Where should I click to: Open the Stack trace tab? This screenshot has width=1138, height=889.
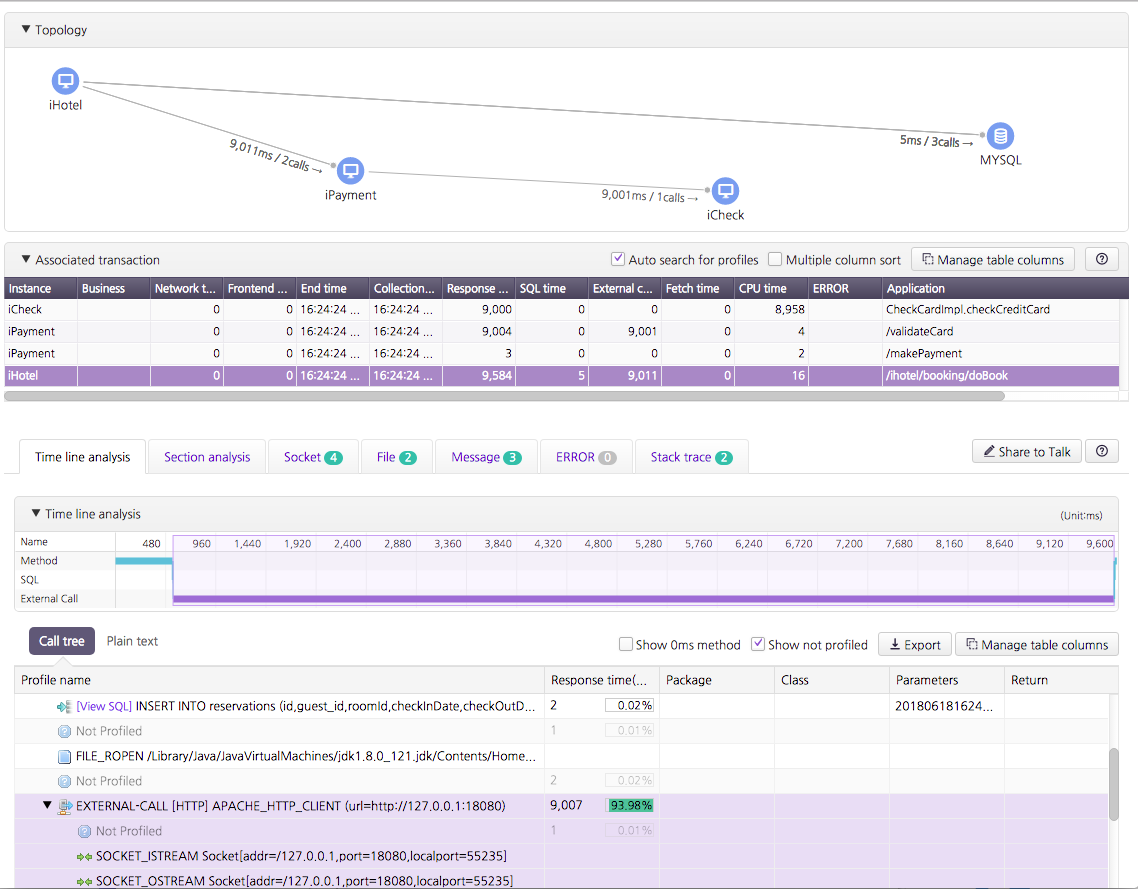(x=691, y=456)
